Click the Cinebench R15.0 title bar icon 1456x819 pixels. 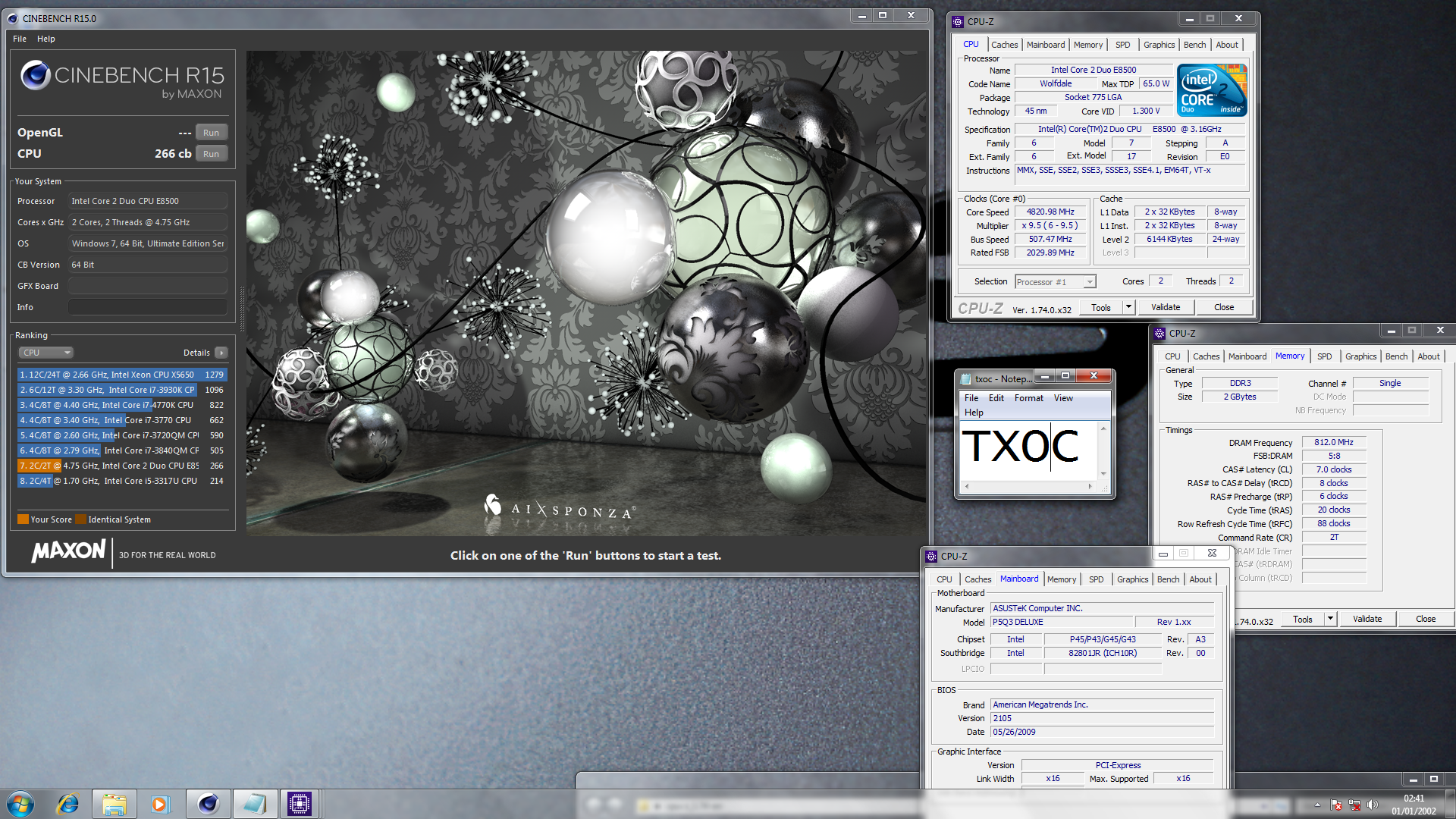13,18
